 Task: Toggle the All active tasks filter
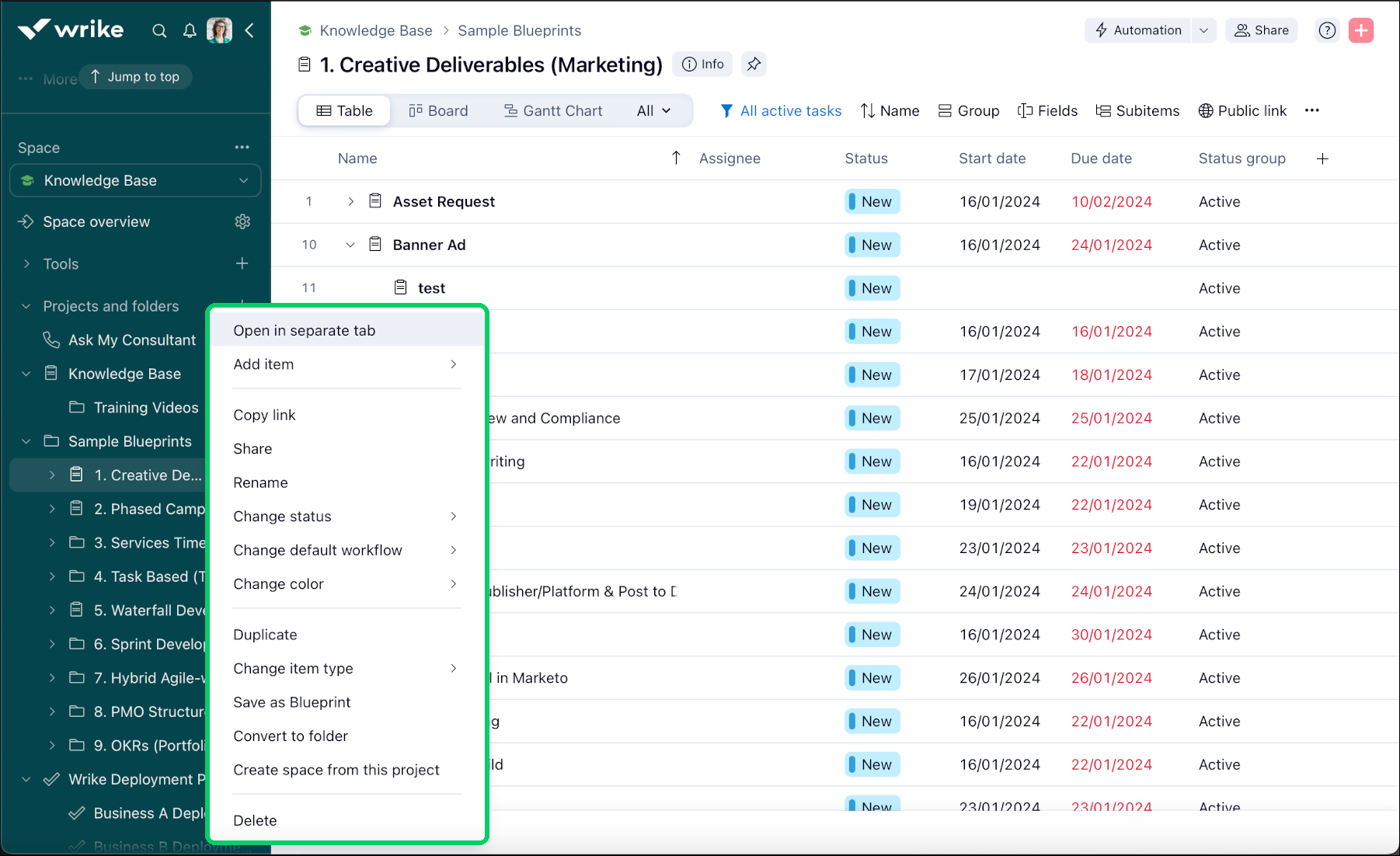(781, 111)
